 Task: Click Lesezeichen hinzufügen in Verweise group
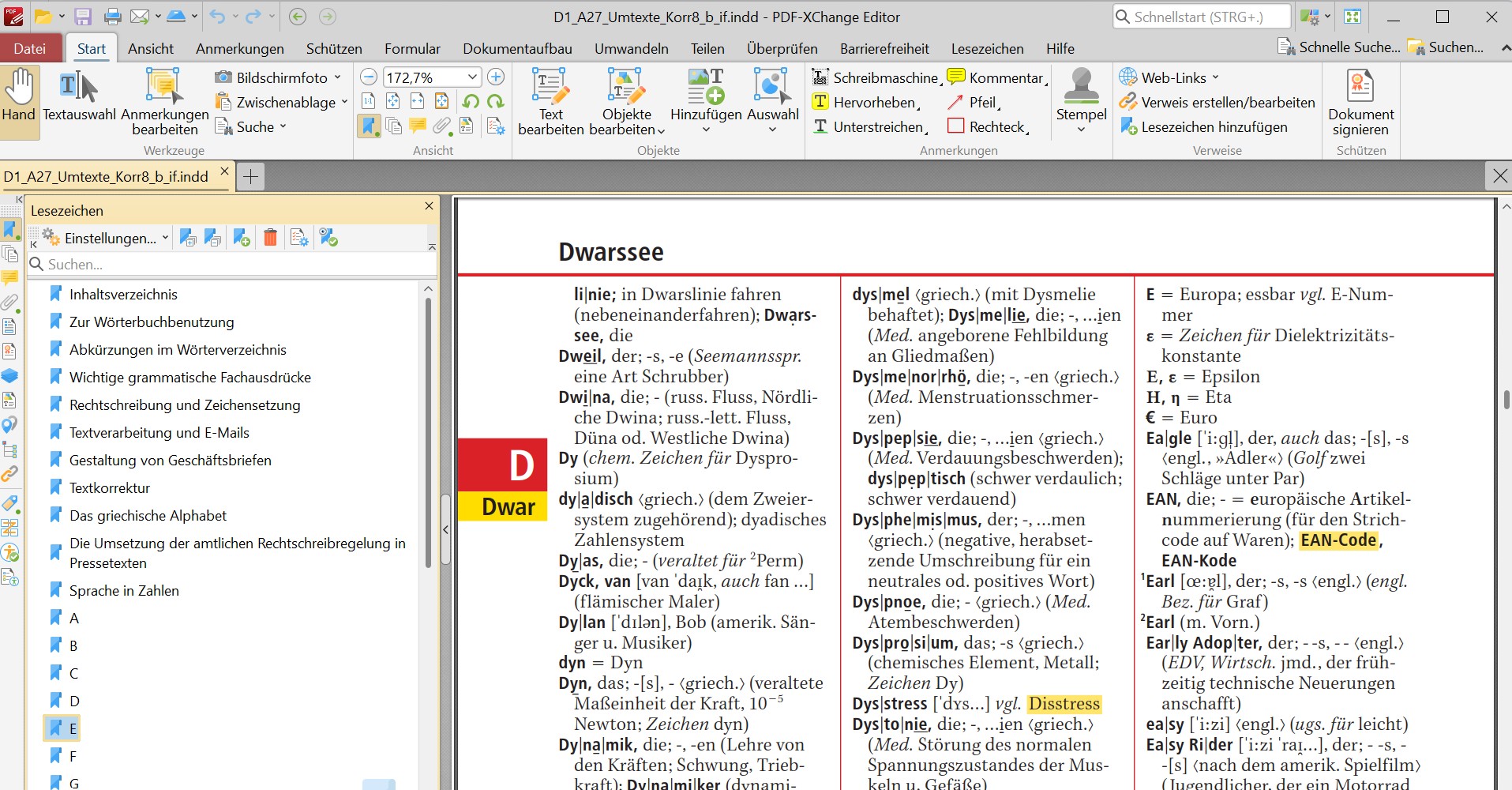pos(1214,127)
